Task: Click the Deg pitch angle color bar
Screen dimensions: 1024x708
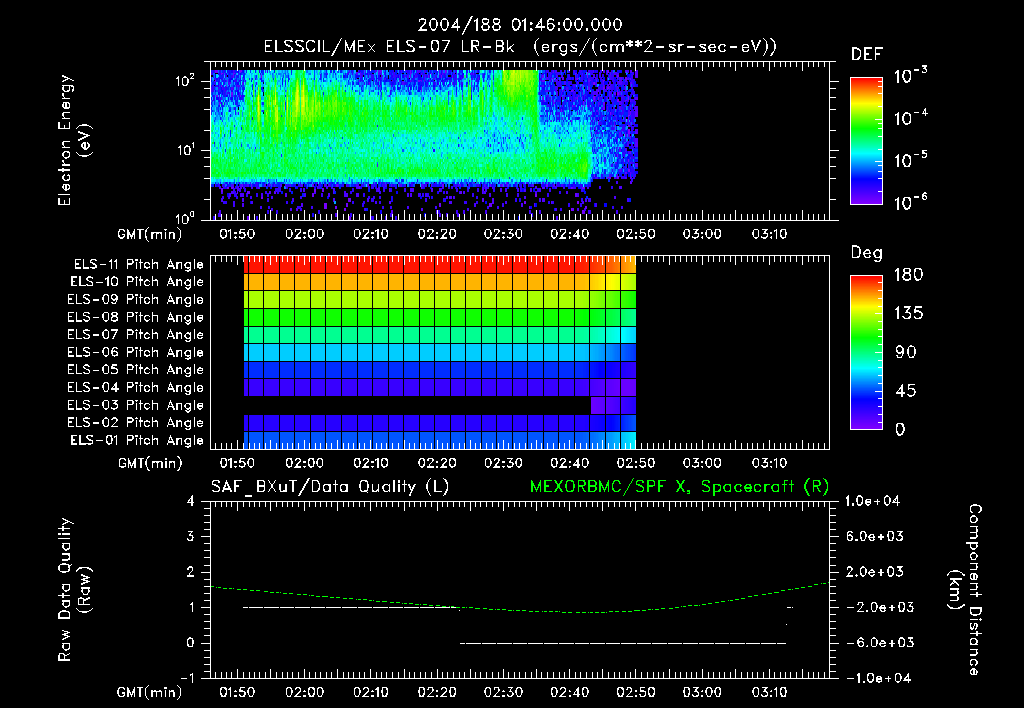Action: [865, 353]
